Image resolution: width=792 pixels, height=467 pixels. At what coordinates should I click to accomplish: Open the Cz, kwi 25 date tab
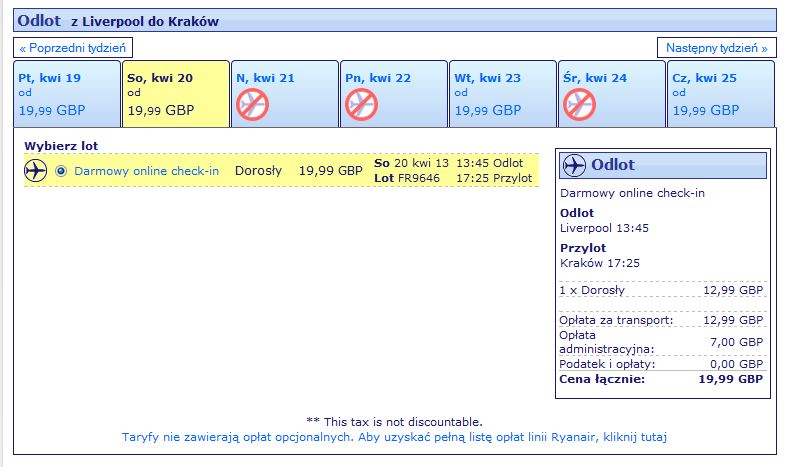point(721,94)
